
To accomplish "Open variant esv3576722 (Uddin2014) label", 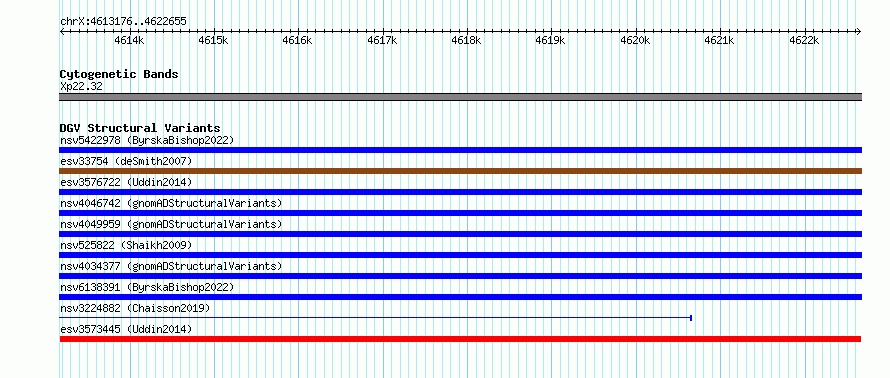I will coord(126,182).
